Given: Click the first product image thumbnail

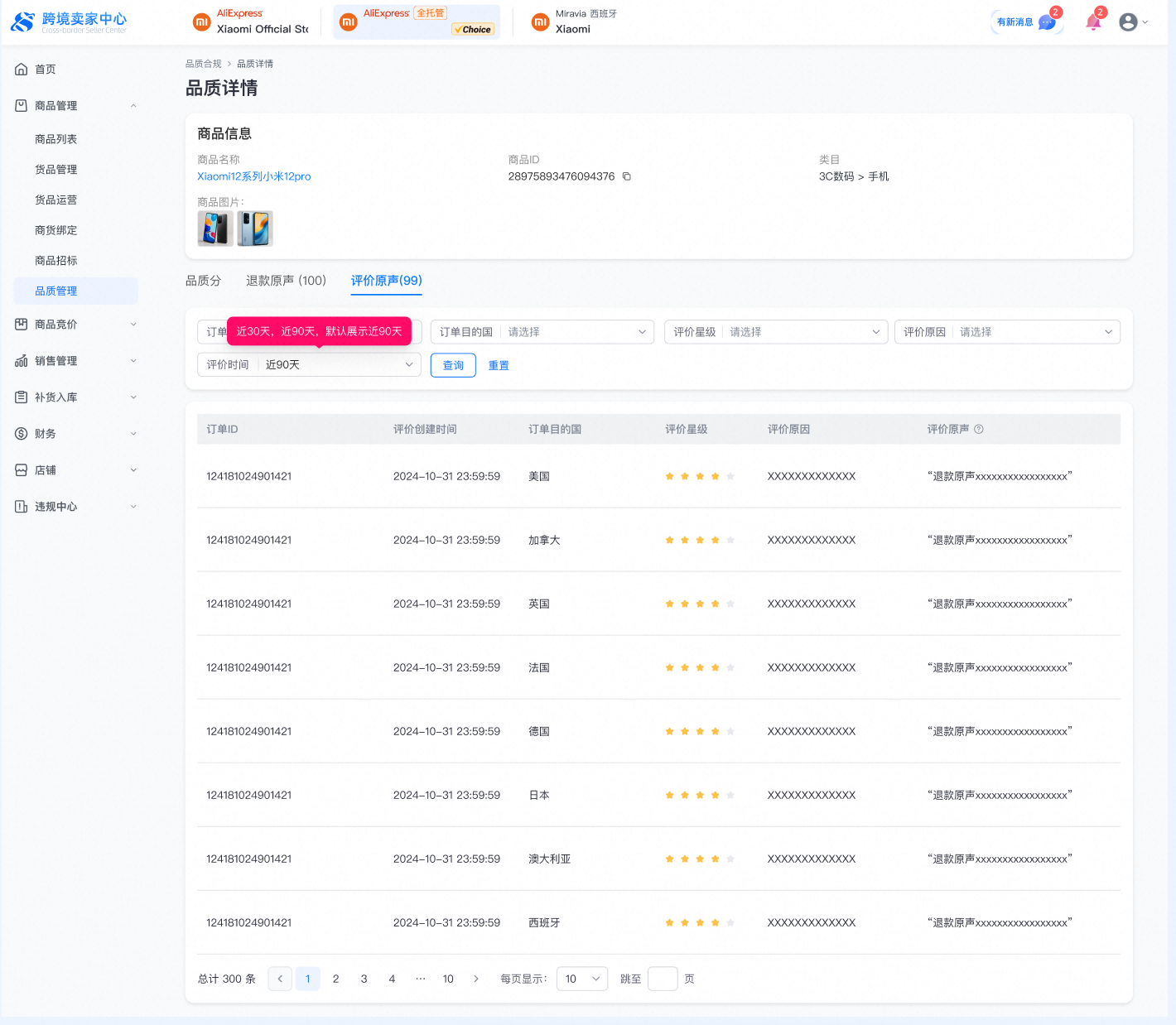Looking at the screenshot, I should click(x=214, y=229).
